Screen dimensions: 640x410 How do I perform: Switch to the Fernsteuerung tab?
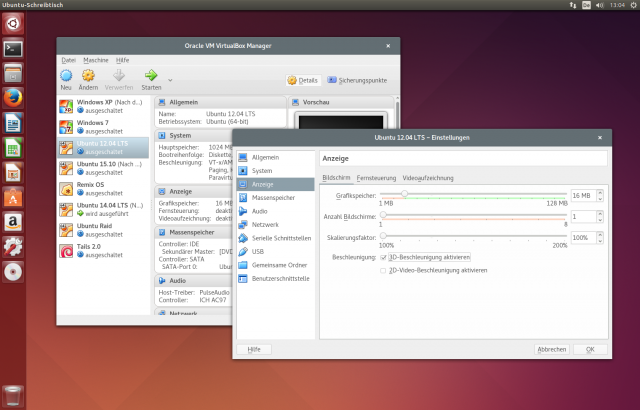(376, 178)
